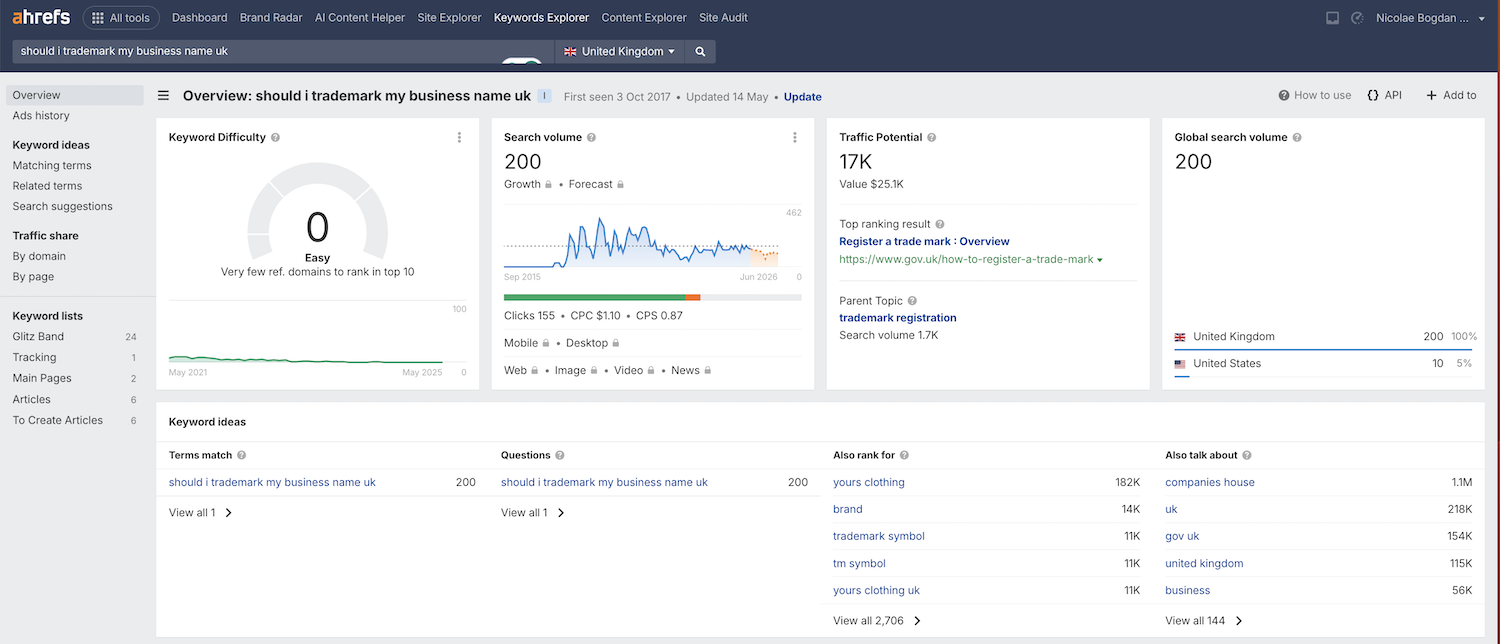Select Keywords Explorer tab

click(x=541, y=18)
